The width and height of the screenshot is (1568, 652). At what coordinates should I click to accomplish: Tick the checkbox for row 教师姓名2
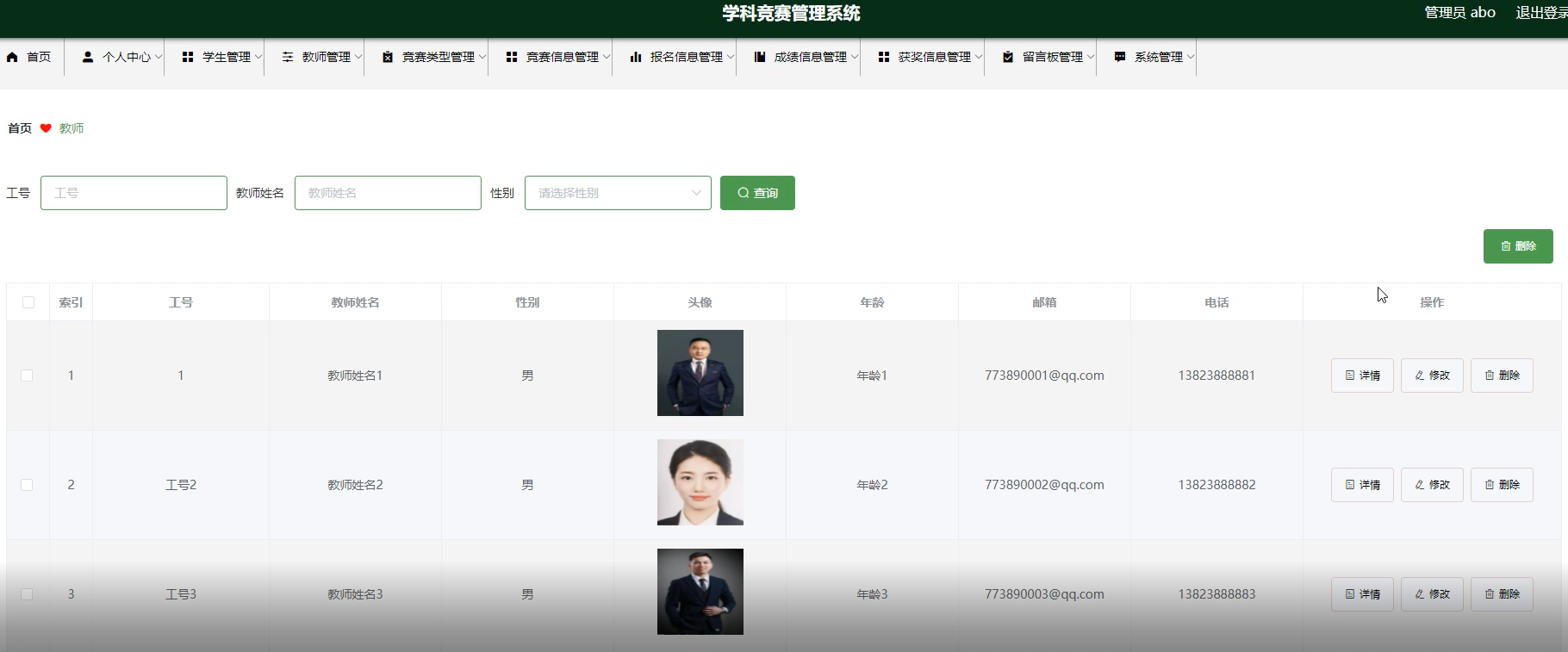pos(27,485)
